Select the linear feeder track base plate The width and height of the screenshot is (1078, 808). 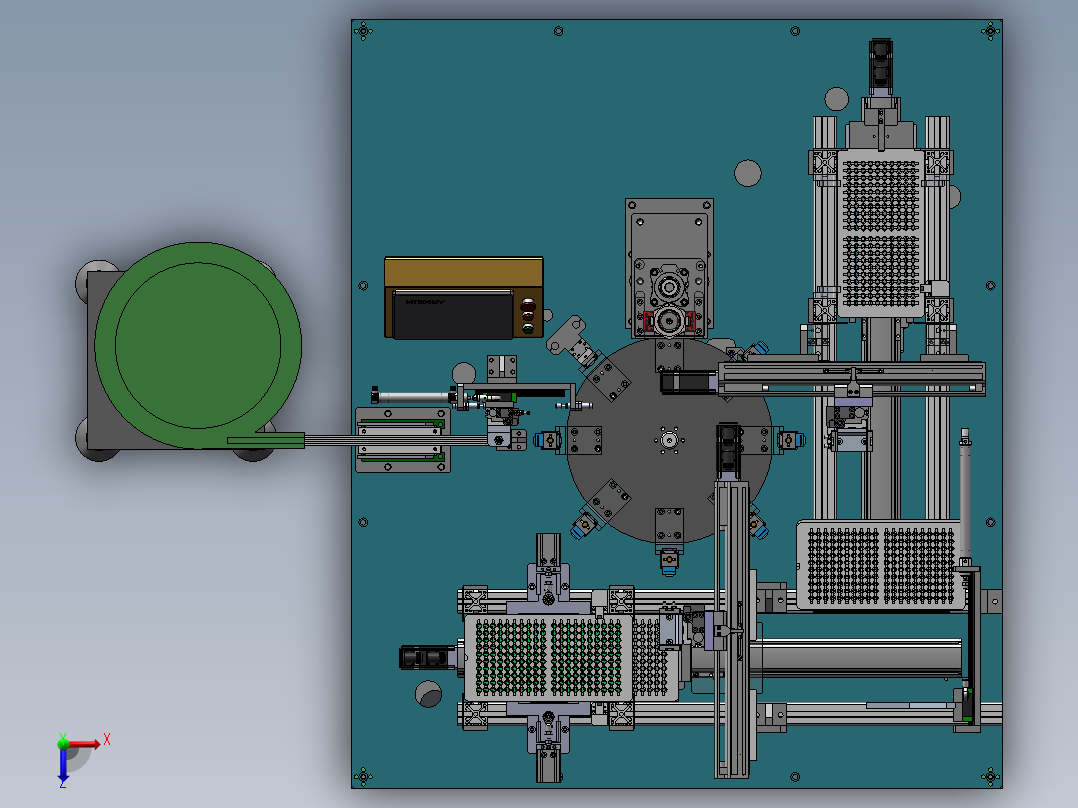pyautogui.click(x=403, y=440)
